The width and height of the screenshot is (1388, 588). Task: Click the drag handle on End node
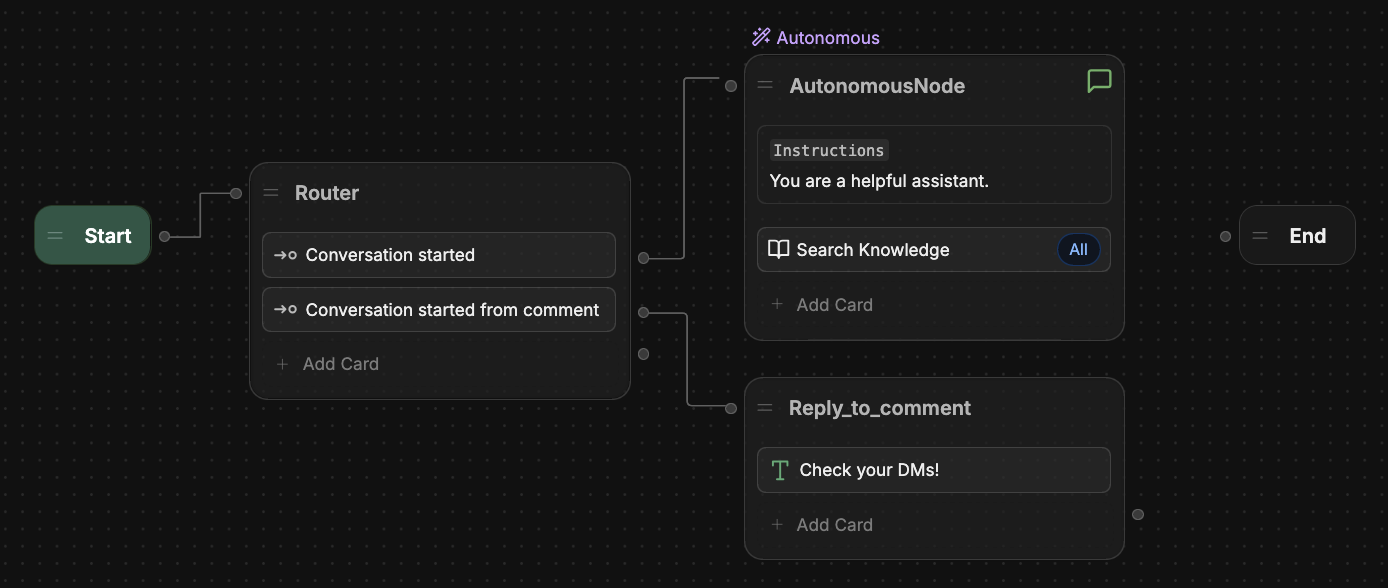tap(1260, 236)
